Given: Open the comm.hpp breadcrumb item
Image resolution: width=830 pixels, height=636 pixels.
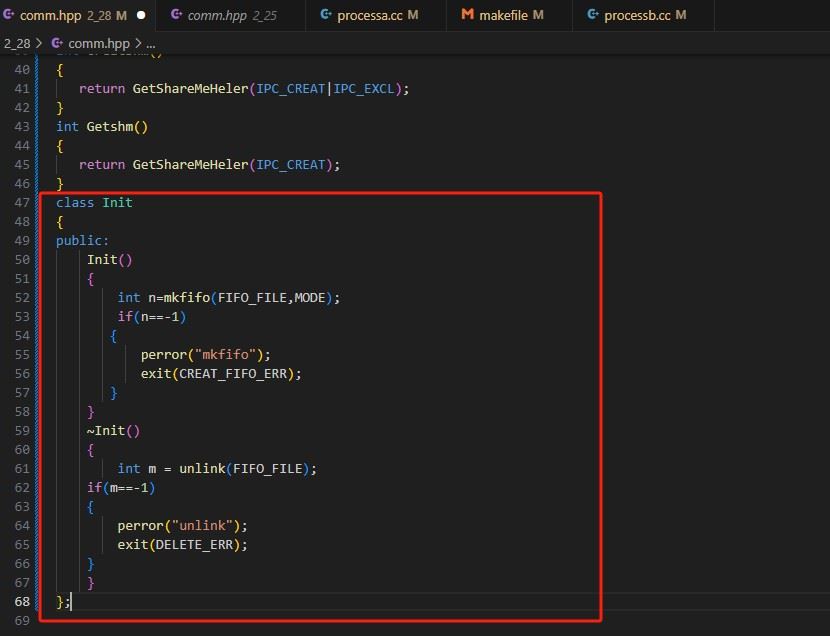Looking at the screenshot, I should 98,43.
